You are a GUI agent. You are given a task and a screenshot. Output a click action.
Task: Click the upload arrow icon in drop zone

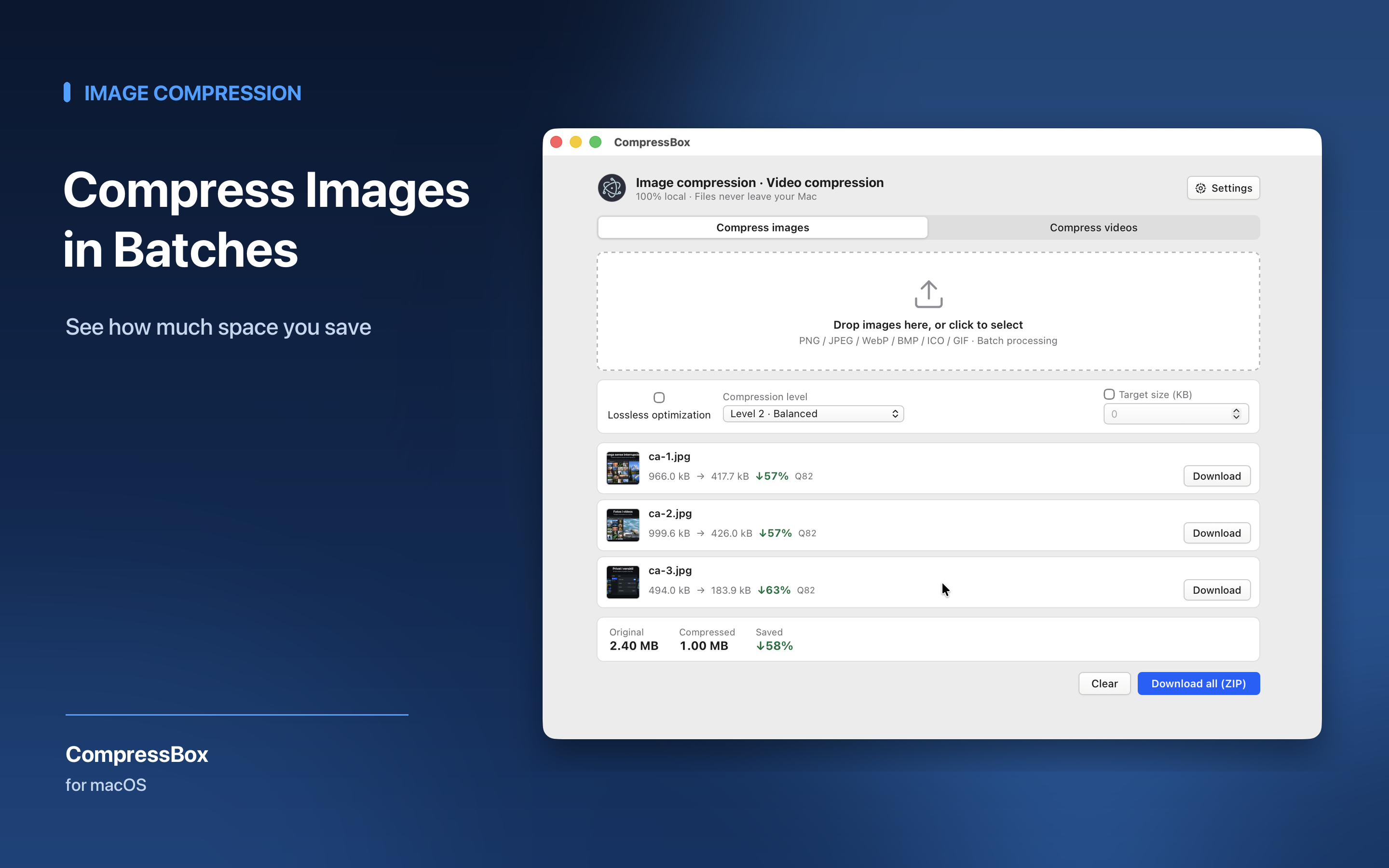pyautogui.click(x=928, y=294)
